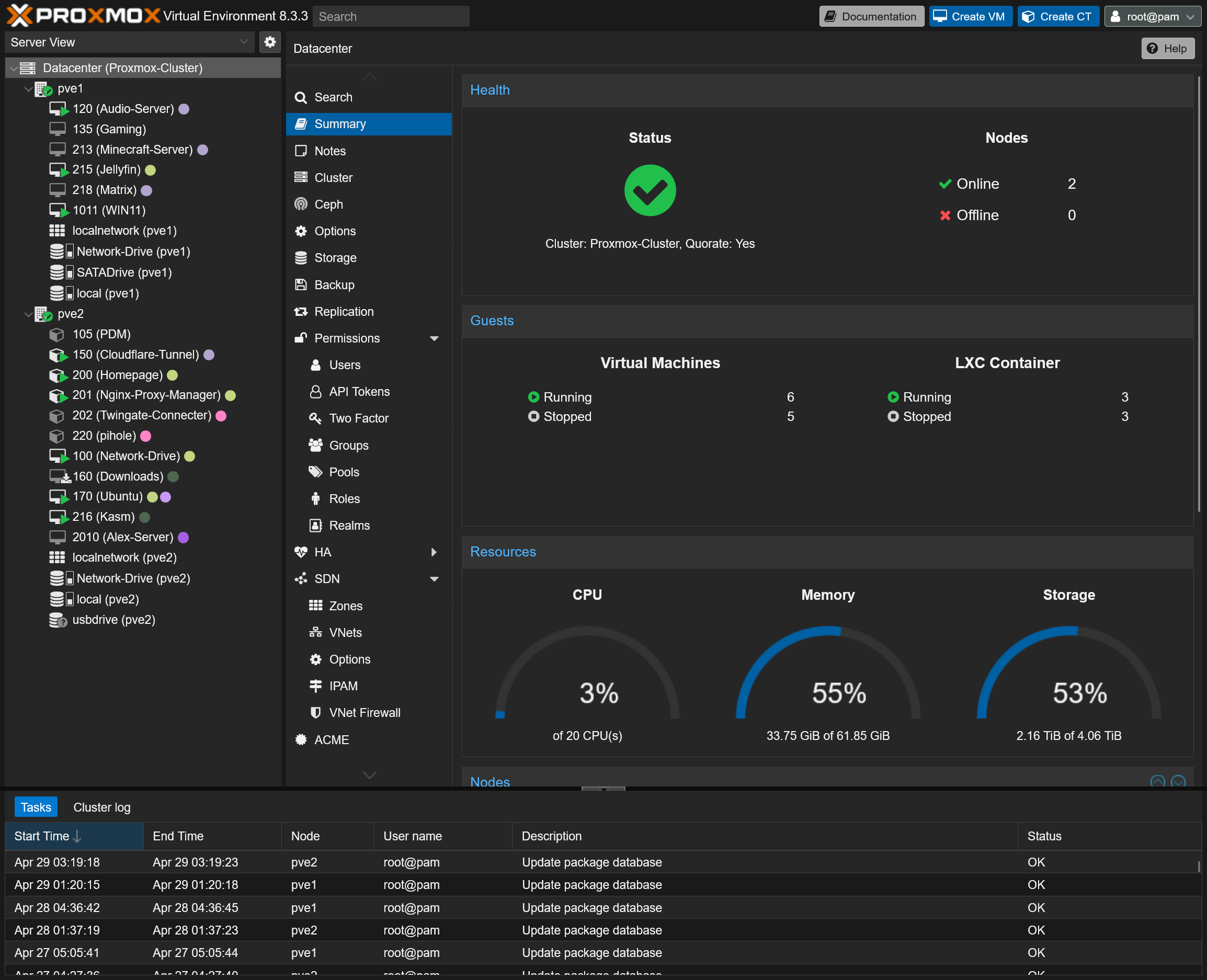
Task: Expand the HA submenu arrow
Action: click(434, 552)
